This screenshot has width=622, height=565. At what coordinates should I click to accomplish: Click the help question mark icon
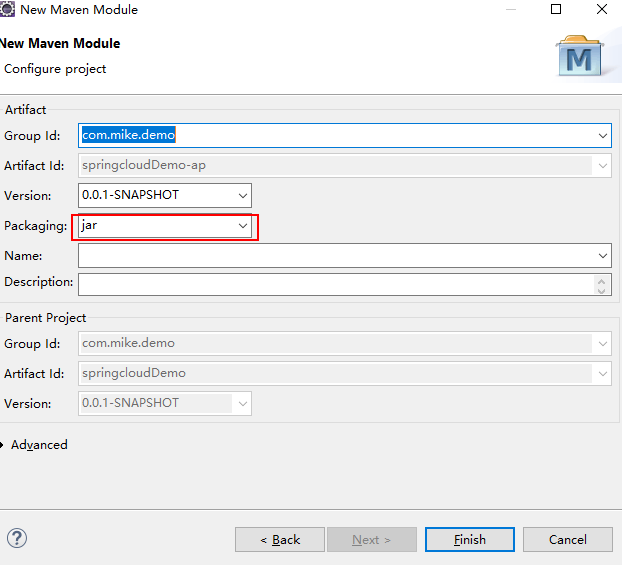tap(17, 538)
